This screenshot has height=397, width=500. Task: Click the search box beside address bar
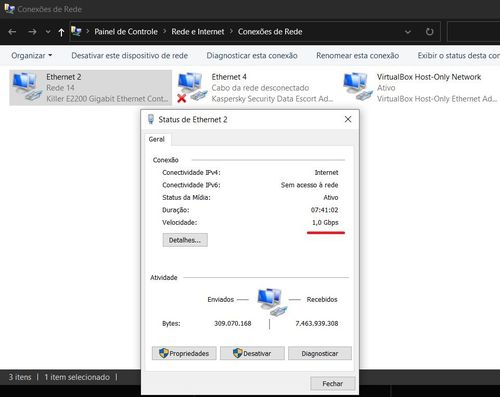click(x=473, y=32)
